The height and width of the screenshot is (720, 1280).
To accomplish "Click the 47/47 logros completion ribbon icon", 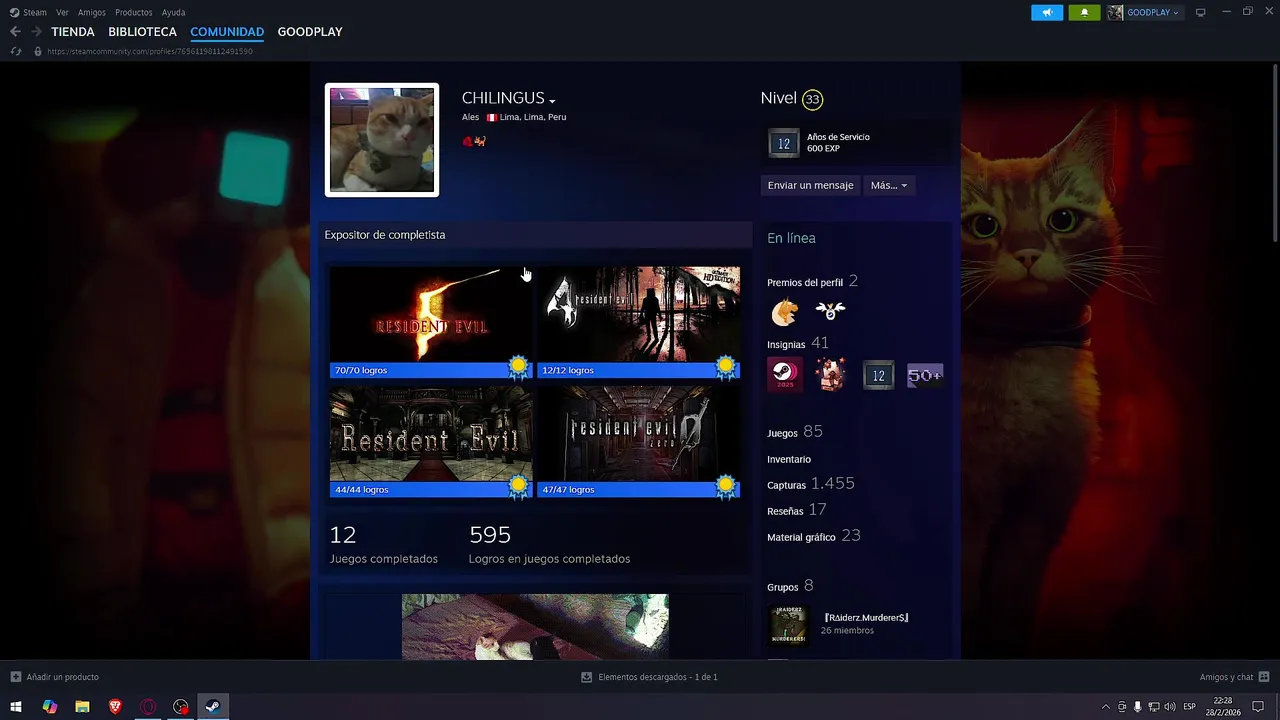I will click(726, 487).
